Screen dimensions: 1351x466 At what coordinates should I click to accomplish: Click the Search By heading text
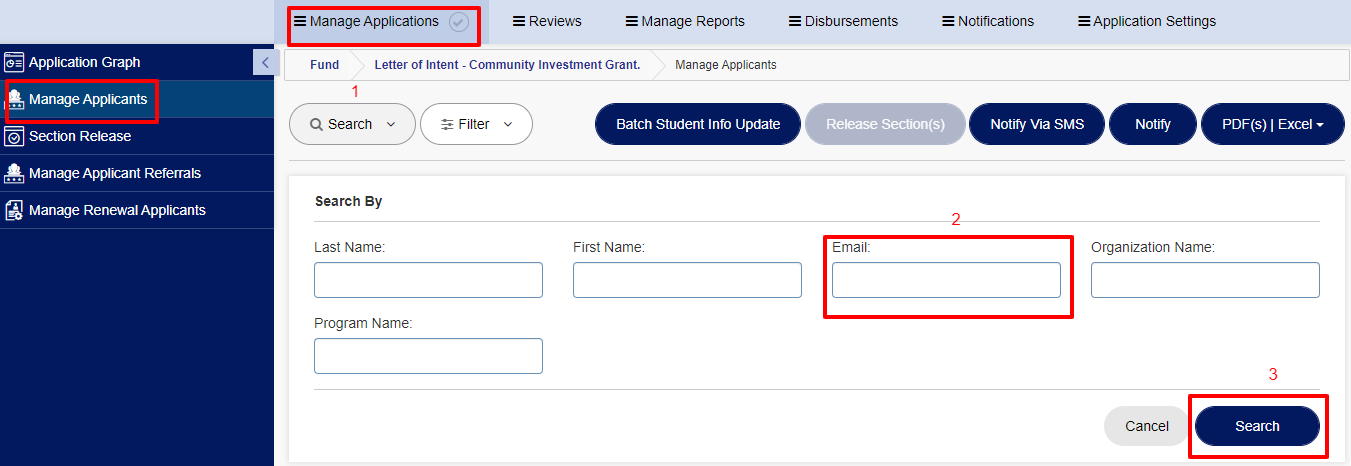348,201
